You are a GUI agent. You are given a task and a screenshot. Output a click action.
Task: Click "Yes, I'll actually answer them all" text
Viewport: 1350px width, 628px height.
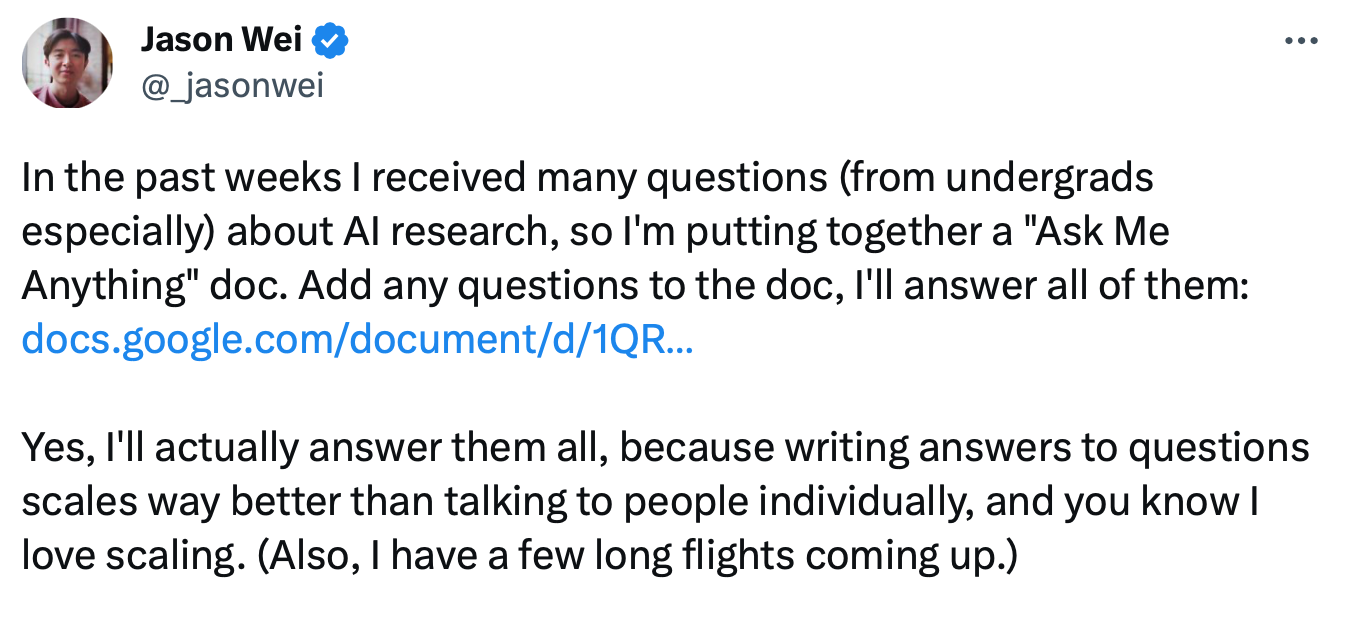315,448
